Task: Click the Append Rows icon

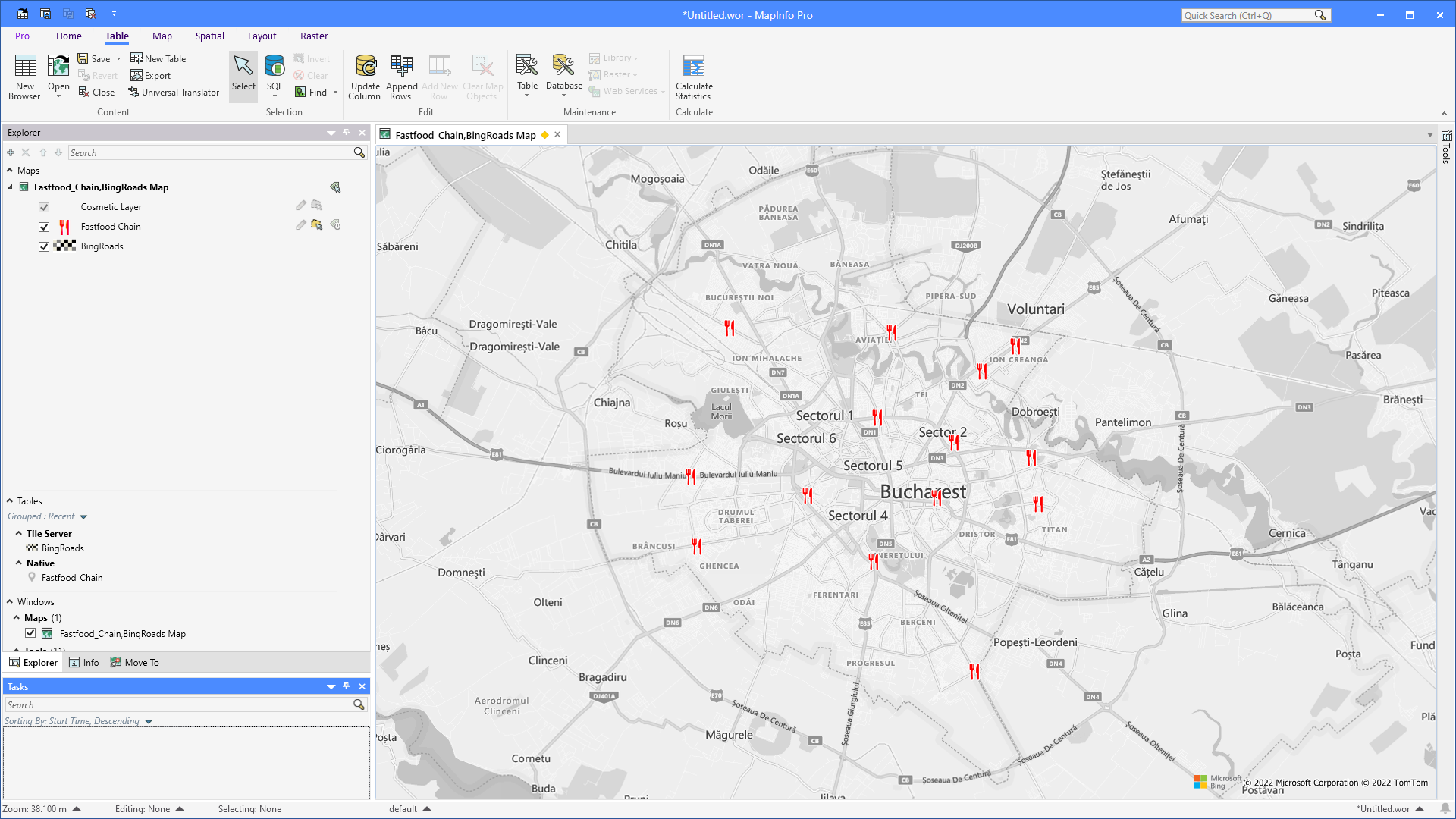Action: 401,75
